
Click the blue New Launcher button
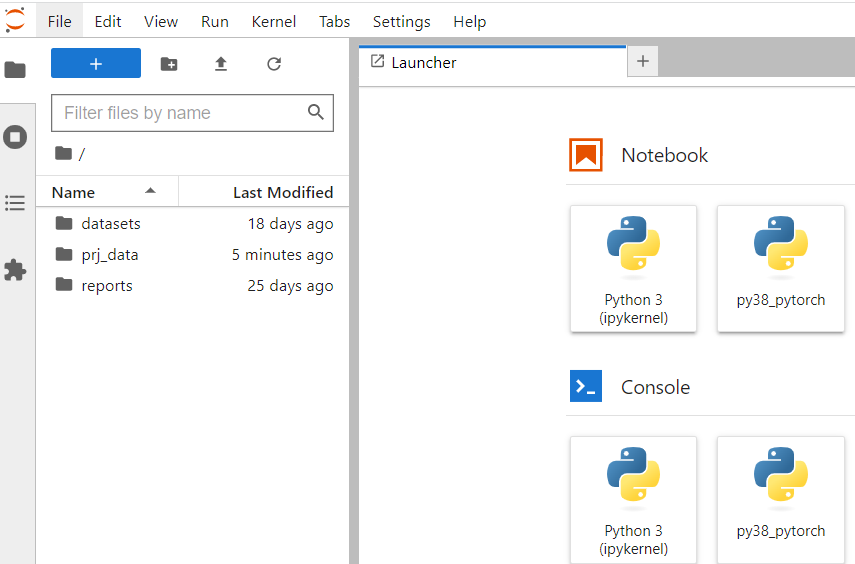coord(96,64)
